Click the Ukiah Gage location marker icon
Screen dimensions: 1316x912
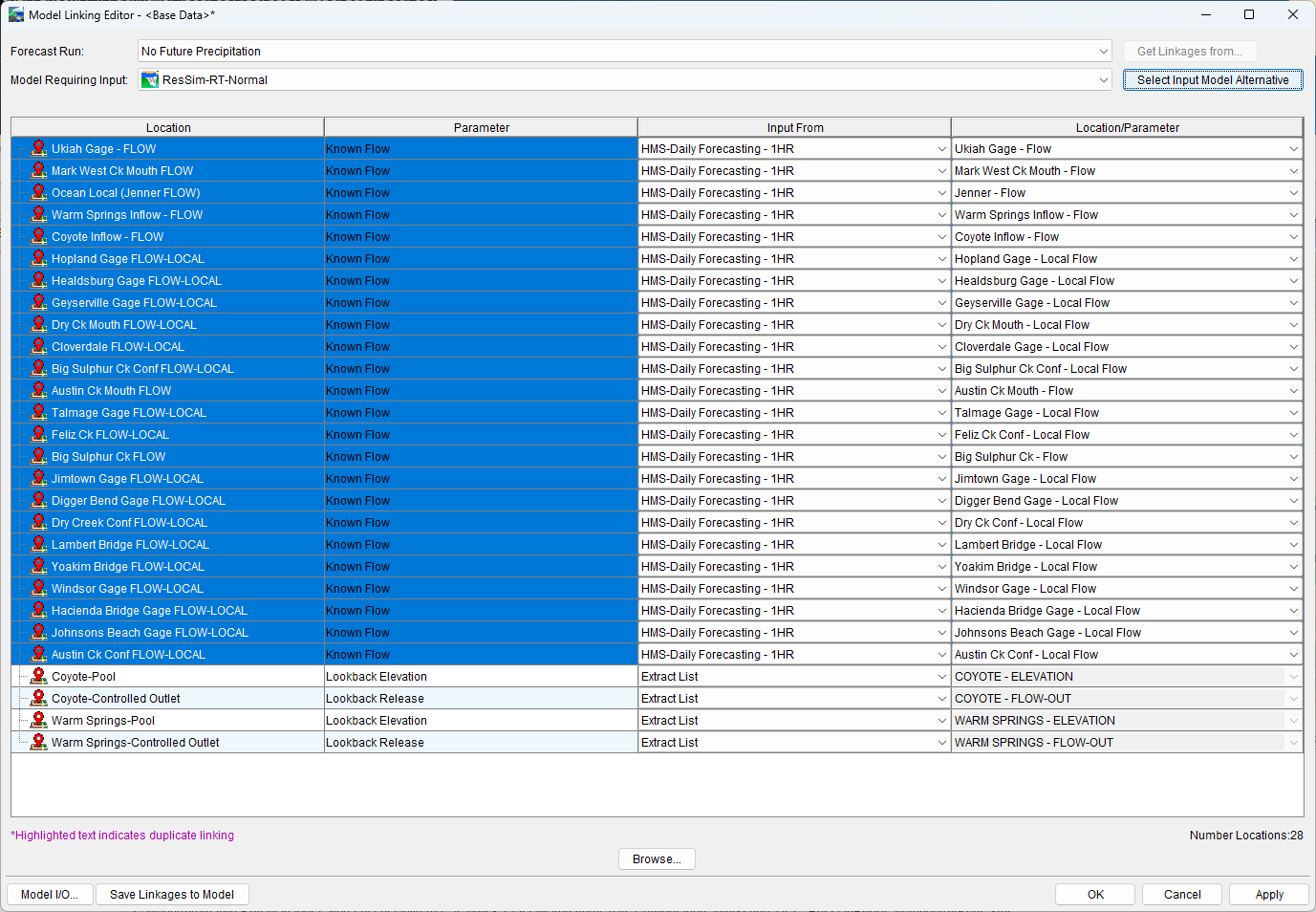tap(38, 148)
